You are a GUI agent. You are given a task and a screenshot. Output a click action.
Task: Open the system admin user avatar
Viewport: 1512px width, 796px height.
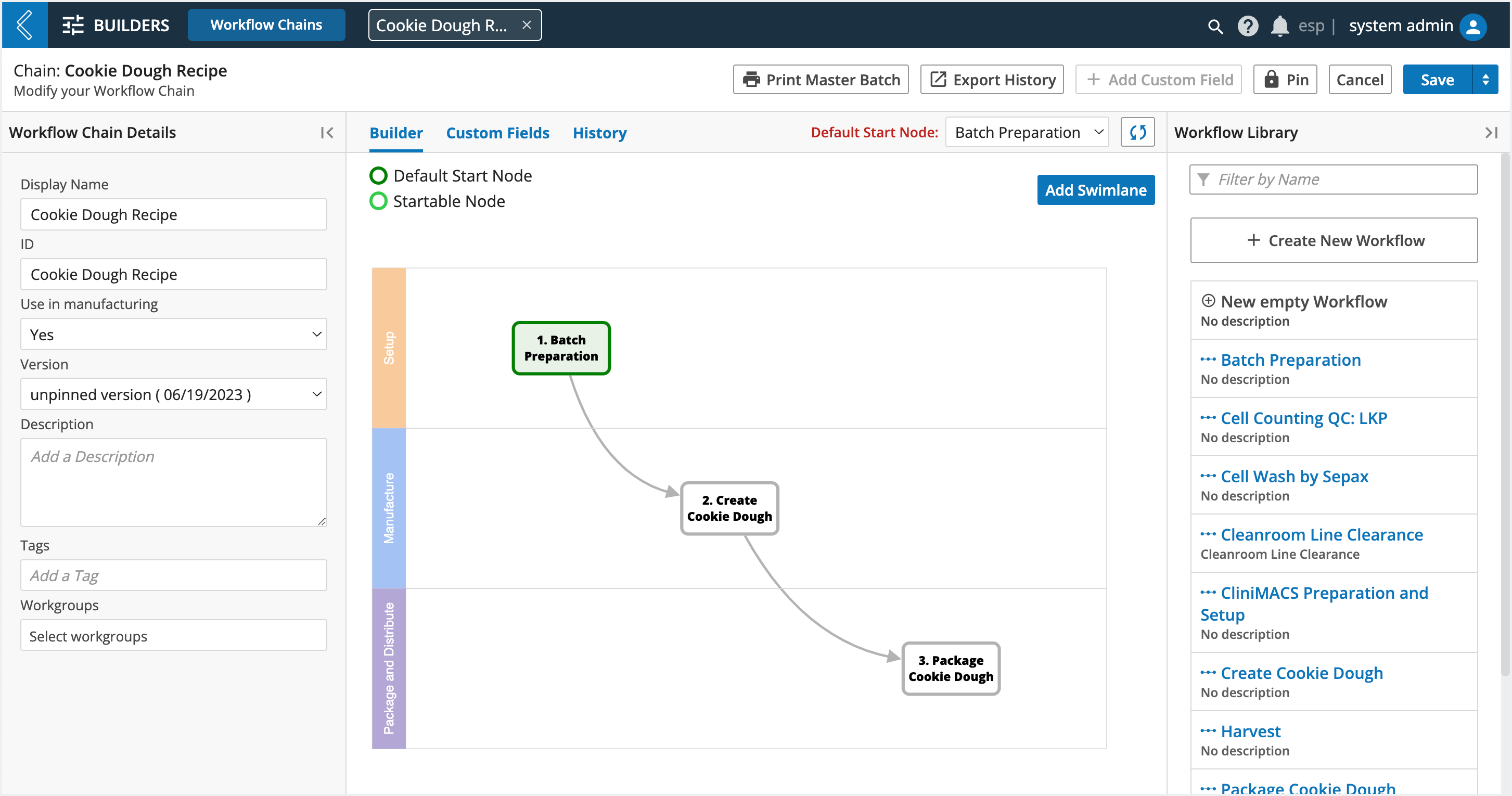click(1473, 26)
